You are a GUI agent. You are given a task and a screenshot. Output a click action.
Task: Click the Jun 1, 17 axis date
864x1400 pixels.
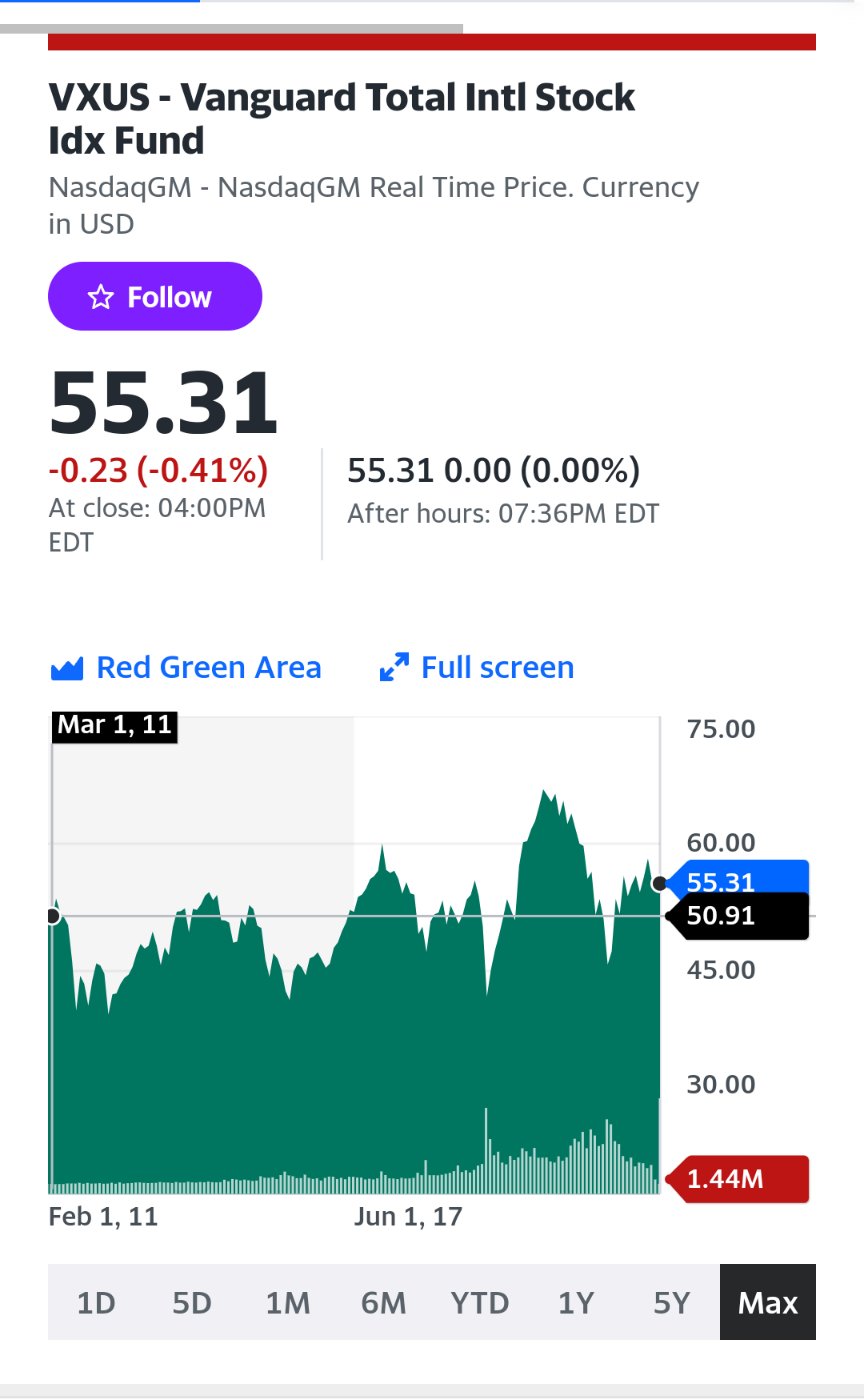click(x=408, y=1217)
